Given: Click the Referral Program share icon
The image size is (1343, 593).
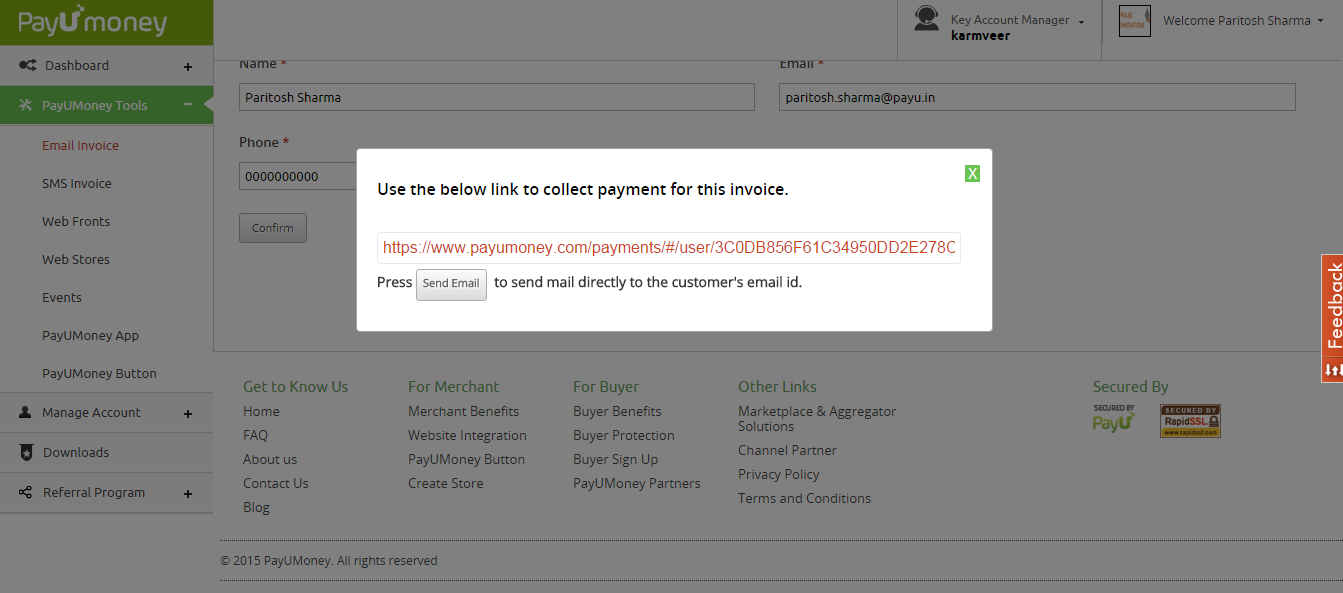Looking at the screenshot, I should pos(23,492).
